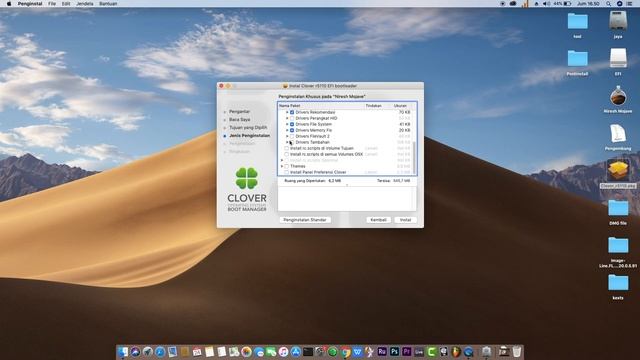The height and width of the screenshot is (360, 640).
Task: Expand Drivers Rekomendasi disclosure triangle
Action: (287, 112)
